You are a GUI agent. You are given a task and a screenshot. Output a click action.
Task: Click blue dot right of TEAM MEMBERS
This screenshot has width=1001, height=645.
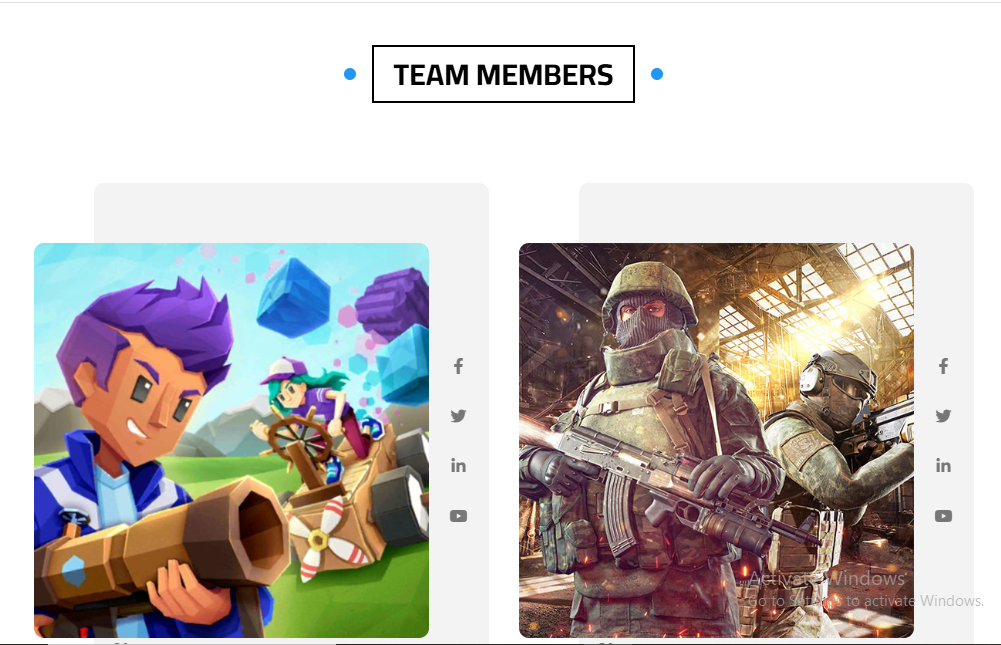pos(657,74)
